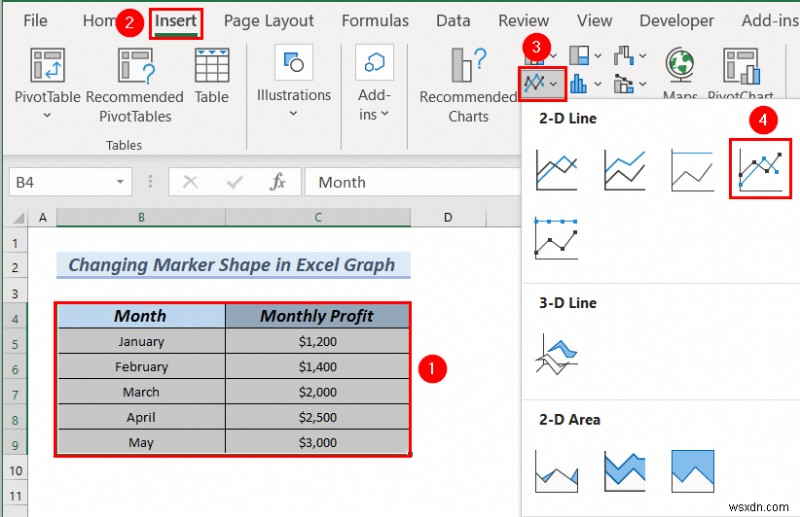The image size is (800, 517).
Task: Select all cells with the corner triangle
Action: pos(18,218)
